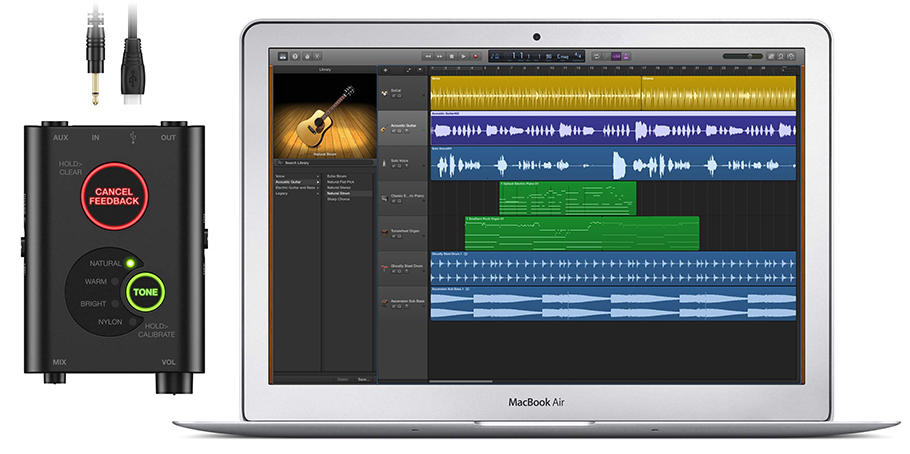
Task: Click the acoustic guitar patch thumbnail image
Action: click(x=325, y=116)
